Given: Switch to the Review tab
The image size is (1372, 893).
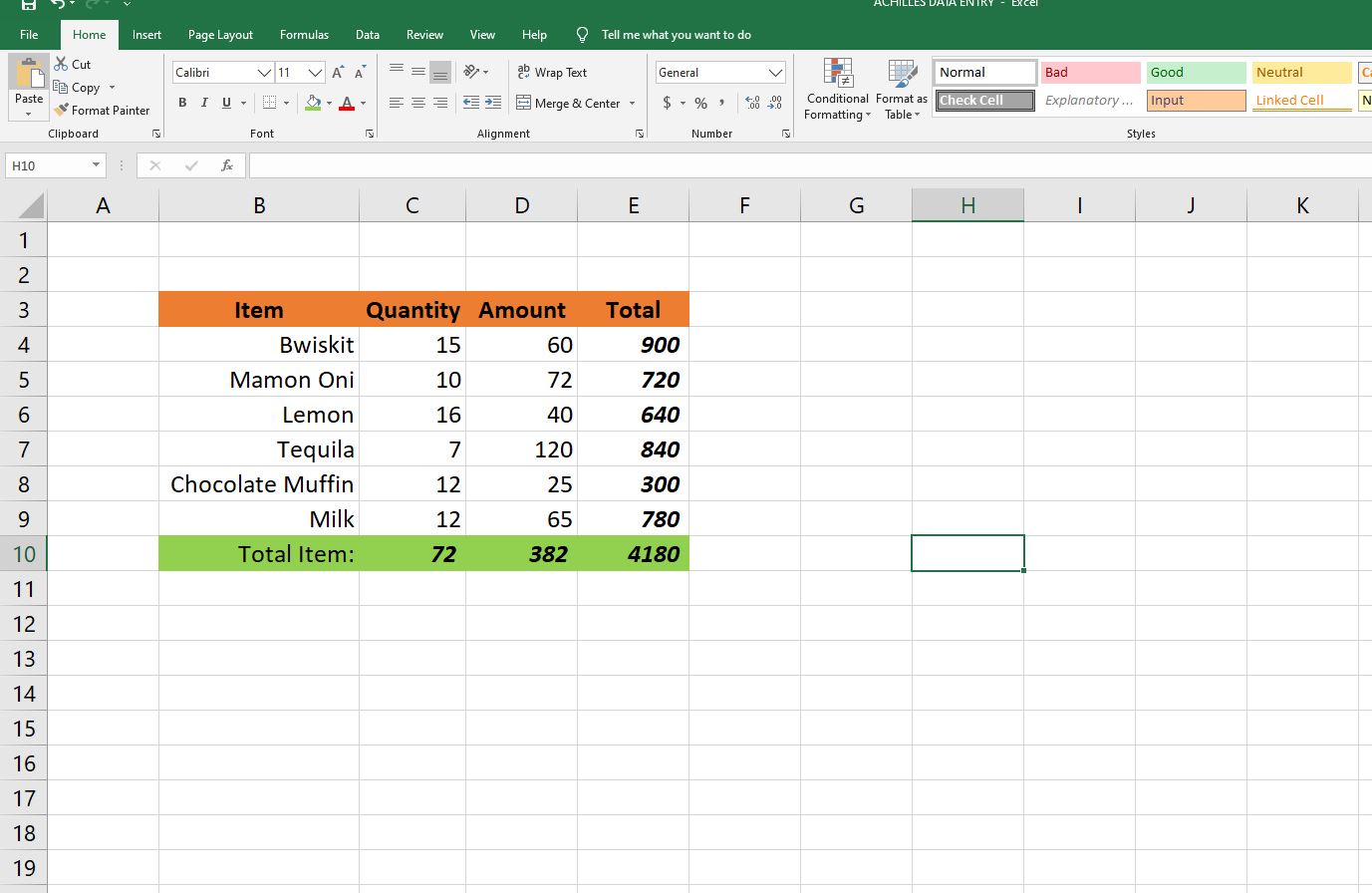Looking at the screenshot, I should pyautogui.click(x=424, y=35).
